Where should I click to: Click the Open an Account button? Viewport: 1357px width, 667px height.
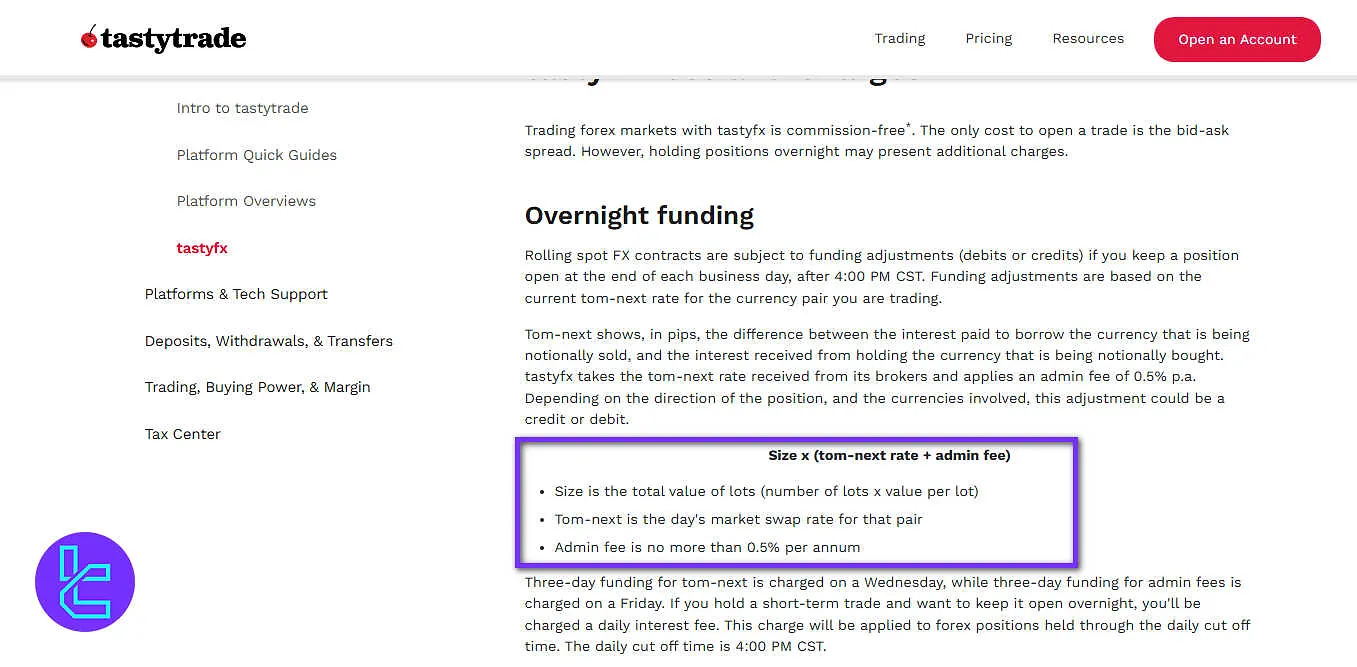click(1236, 40)
